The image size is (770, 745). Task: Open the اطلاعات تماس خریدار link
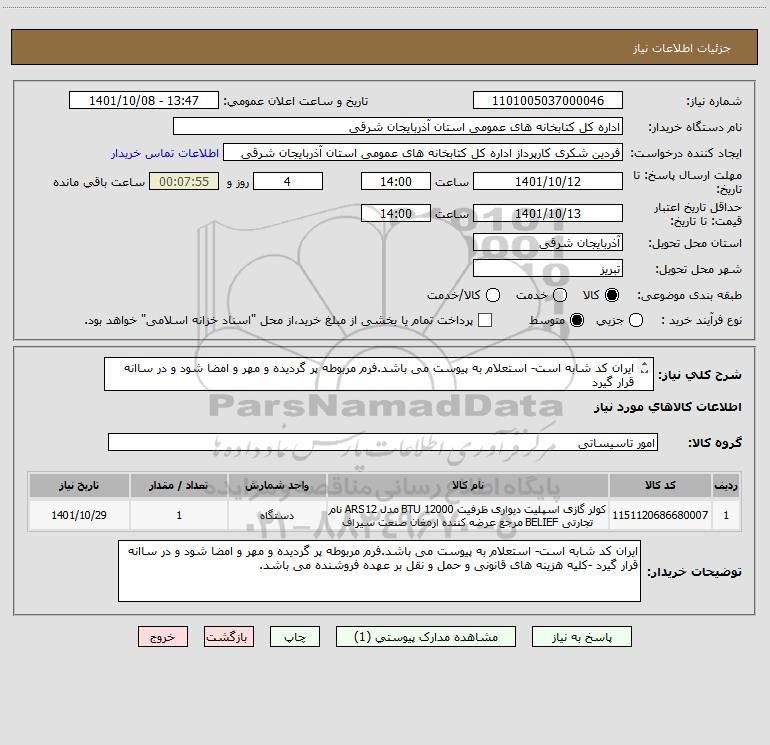(x=165, y=153)
